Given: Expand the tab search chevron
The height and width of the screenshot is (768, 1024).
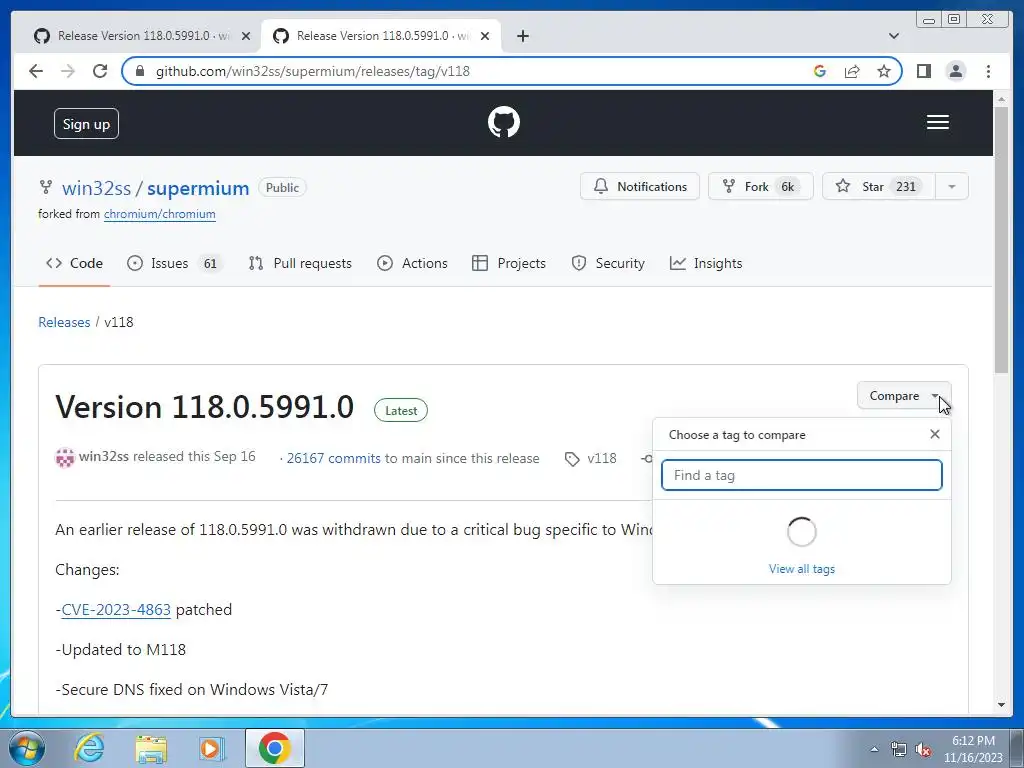Looking at the screenshot, I should tap(894, 36).
